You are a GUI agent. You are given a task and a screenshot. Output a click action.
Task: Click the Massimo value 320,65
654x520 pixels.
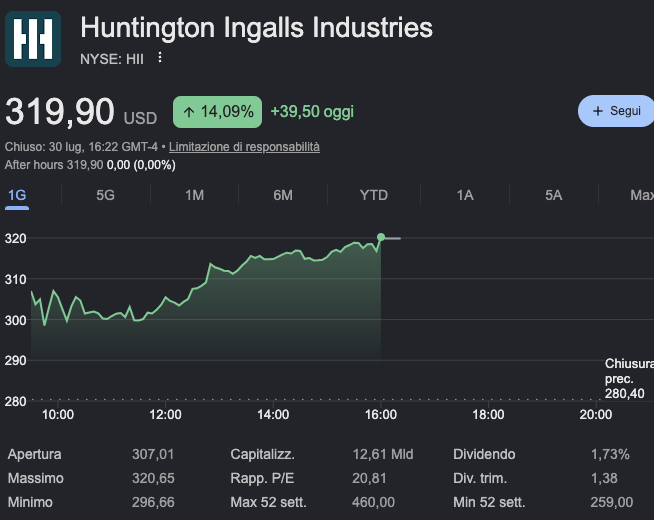coord(153,478)
